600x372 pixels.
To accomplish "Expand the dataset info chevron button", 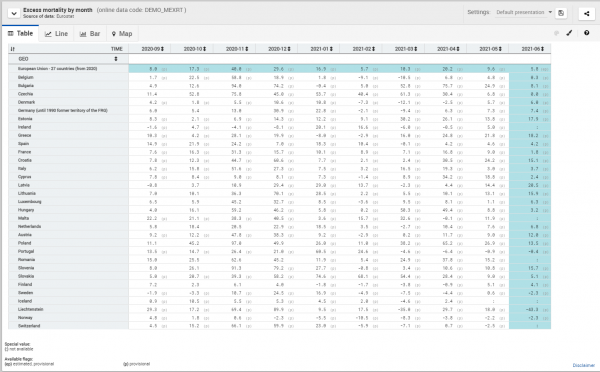I will coord(14,13).
